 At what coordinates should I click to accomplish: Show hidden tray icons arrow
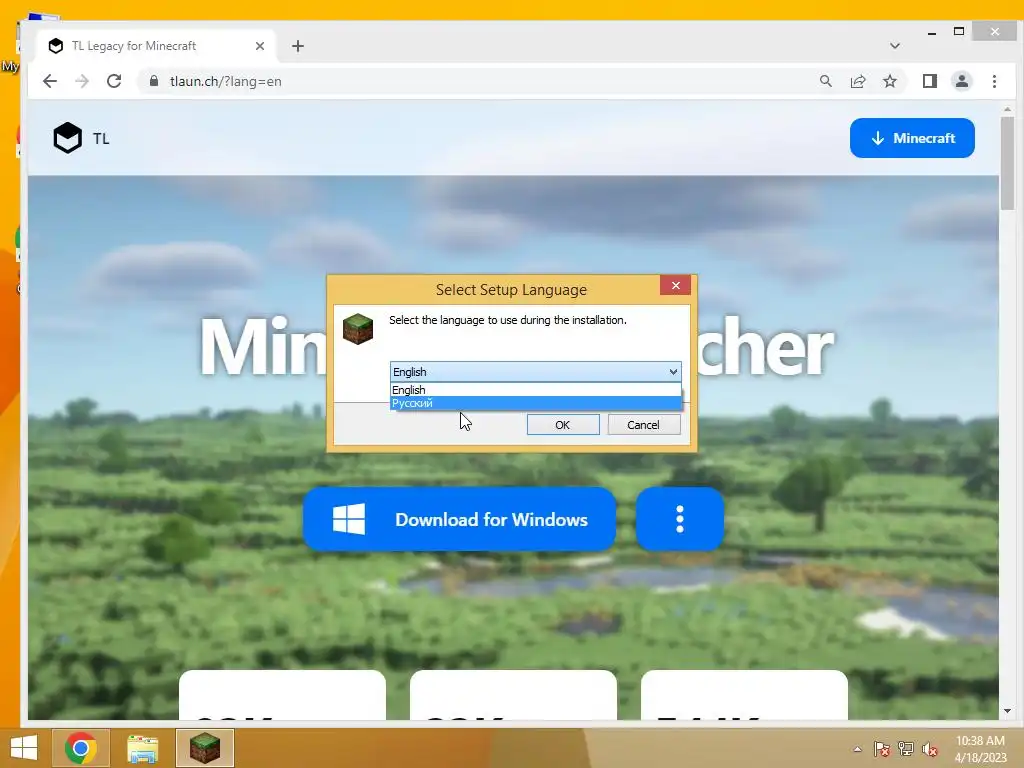(x=857, y=749)
